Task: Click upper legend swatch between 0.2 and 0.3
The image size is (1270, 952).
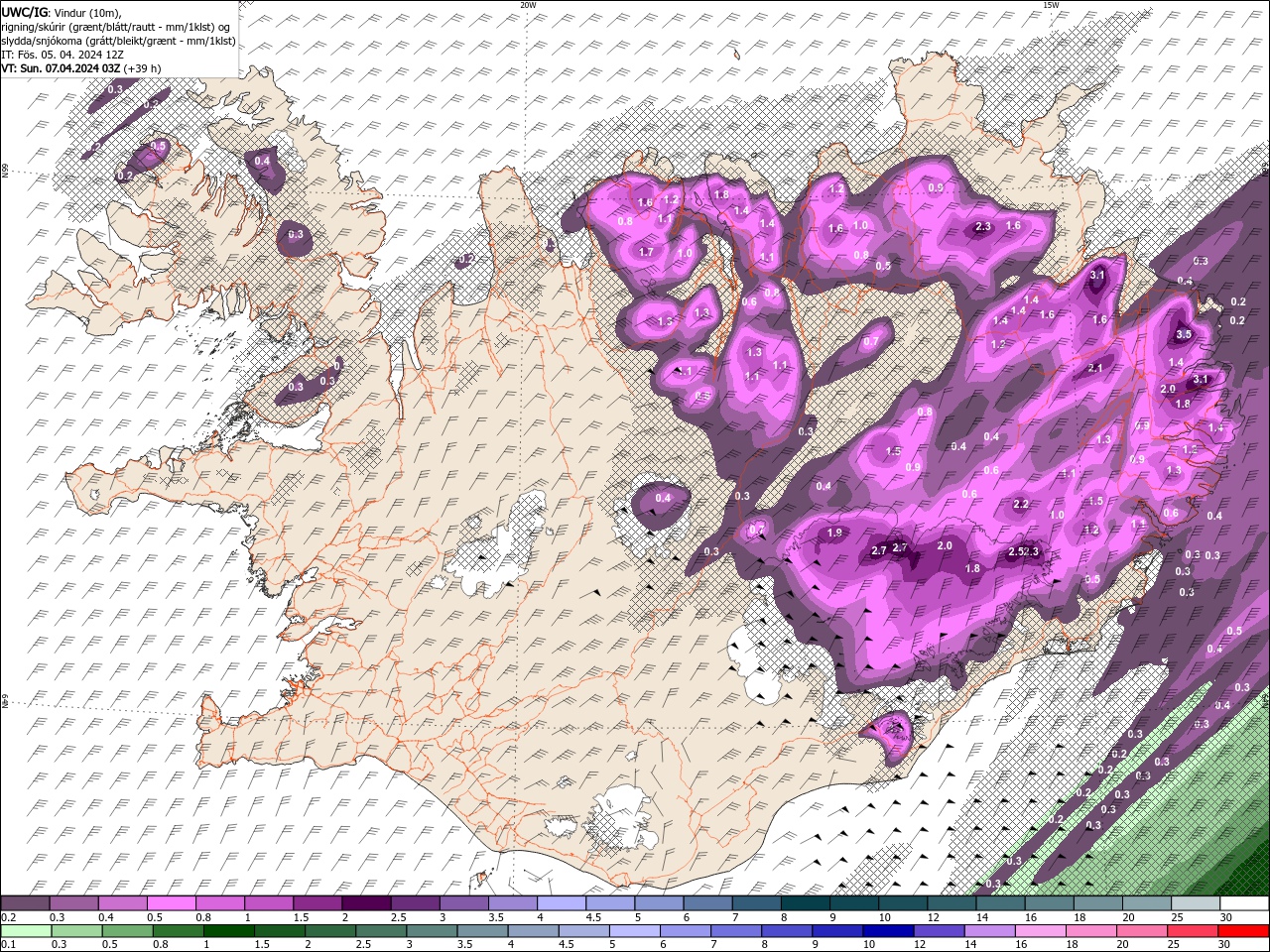Action: point(25,903)
